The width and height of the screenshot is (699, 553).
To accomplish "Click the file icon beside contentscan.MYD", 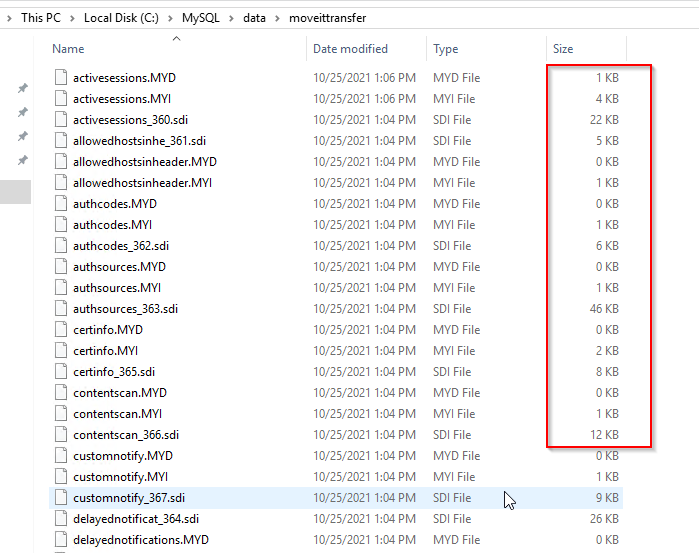I will coord(61,392).
